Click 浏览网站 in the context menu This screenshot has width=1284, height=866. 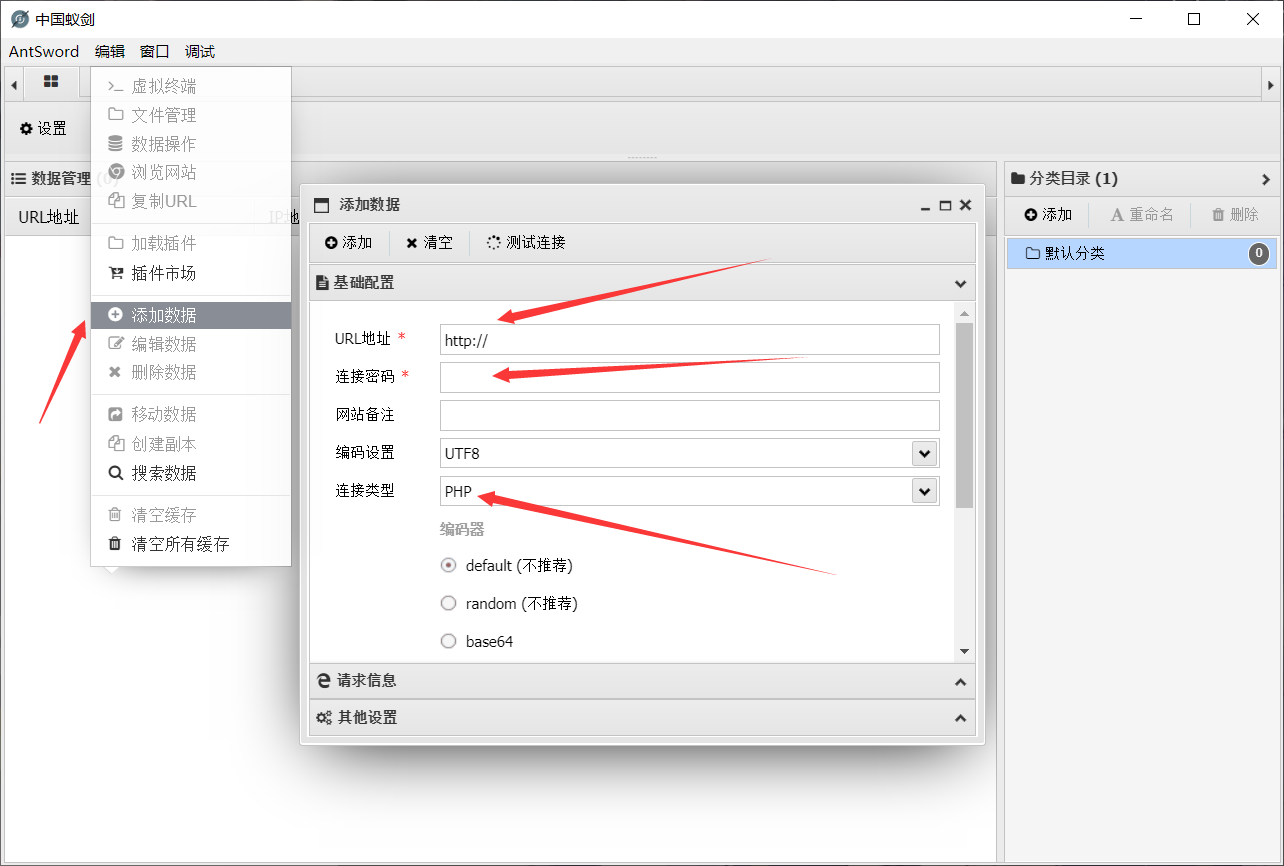[x=191, y=172]
